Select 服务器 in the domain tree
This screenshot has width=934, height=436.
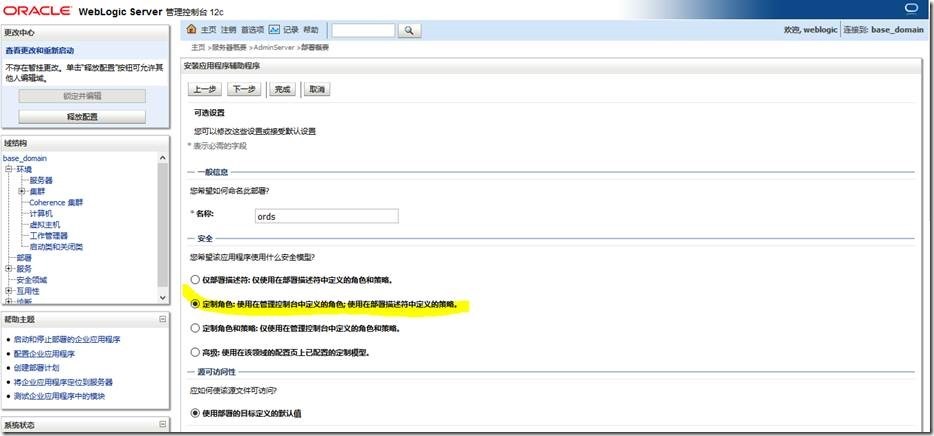coord(41,180)
